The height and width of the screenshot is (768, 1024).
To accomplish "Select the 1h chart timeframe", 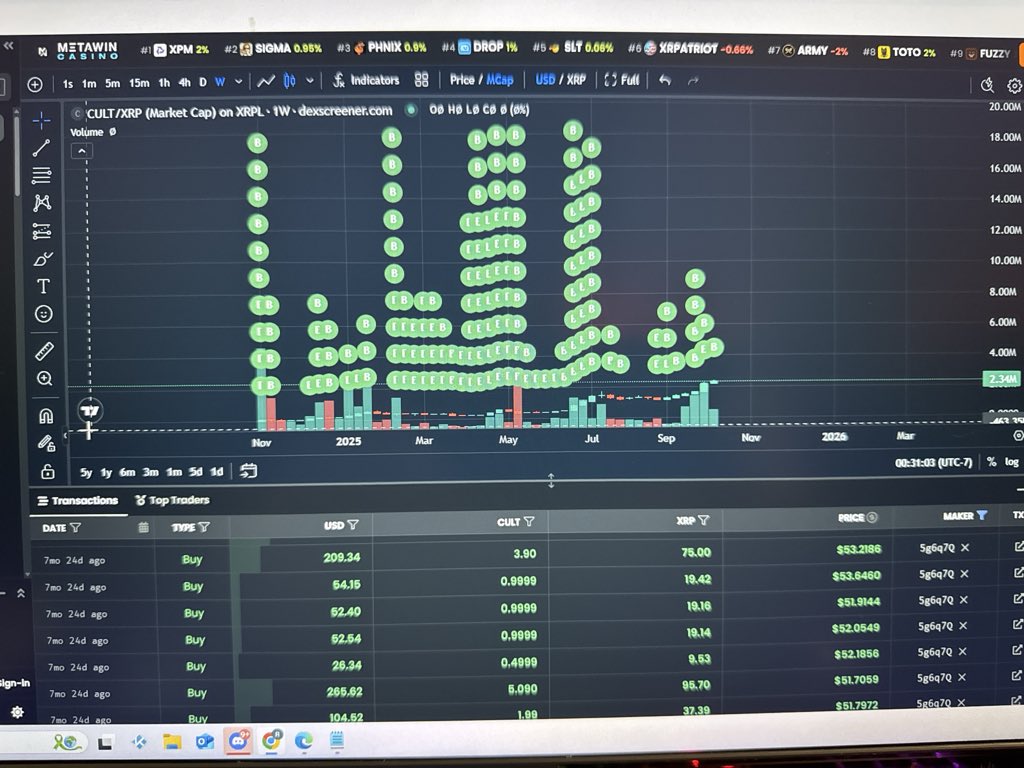I will point(163,81).
